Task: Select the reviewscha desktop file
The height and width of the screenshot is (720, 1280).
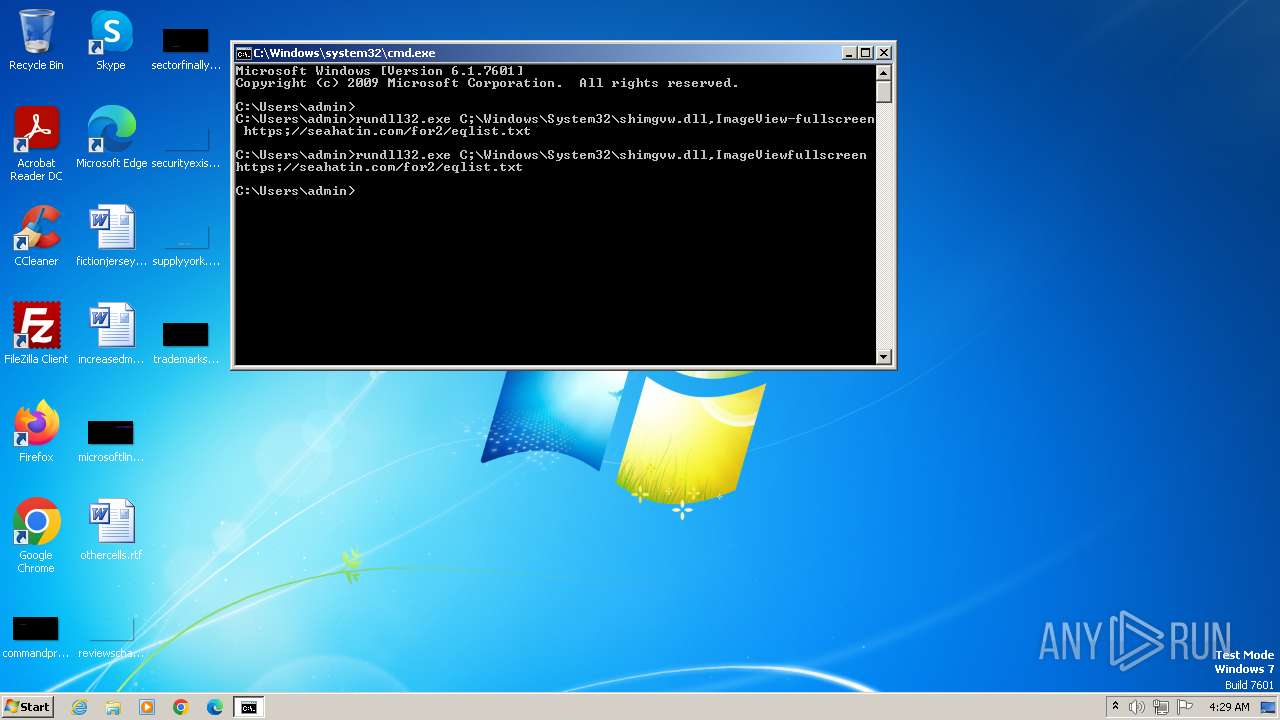Action: click(x=111, y=637)
